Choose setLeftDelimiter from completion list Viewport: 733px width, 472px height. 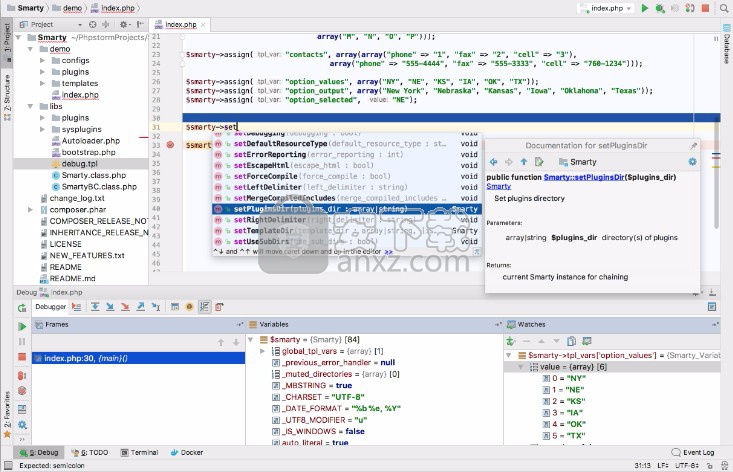click(346, 187)
